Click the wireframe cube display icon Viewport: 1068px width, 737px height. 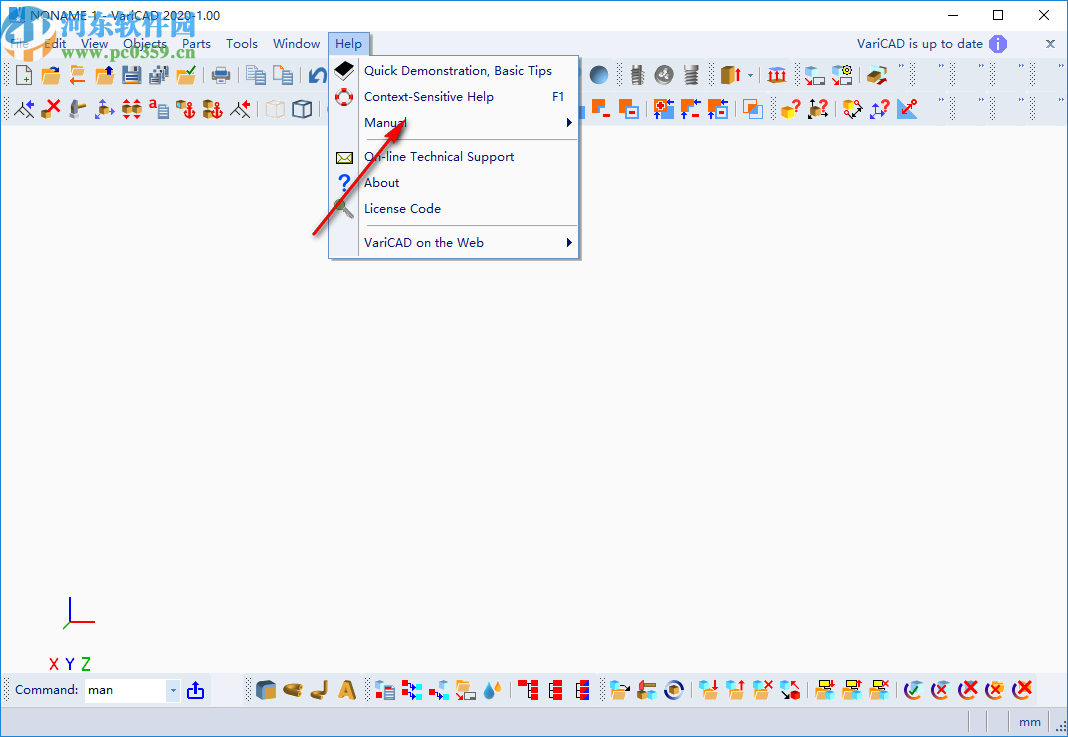(x=302, y=109)
